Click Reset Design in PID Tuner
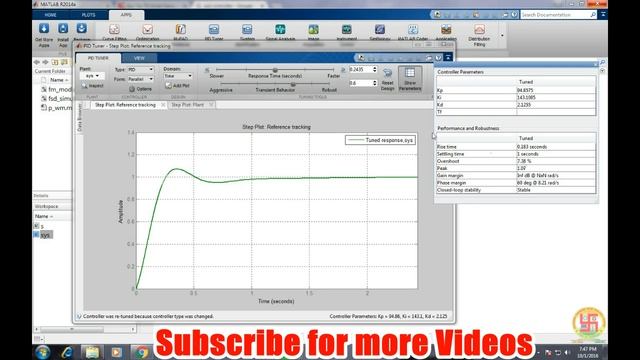Viewport: 640px width, 360px height. point(387,79)
